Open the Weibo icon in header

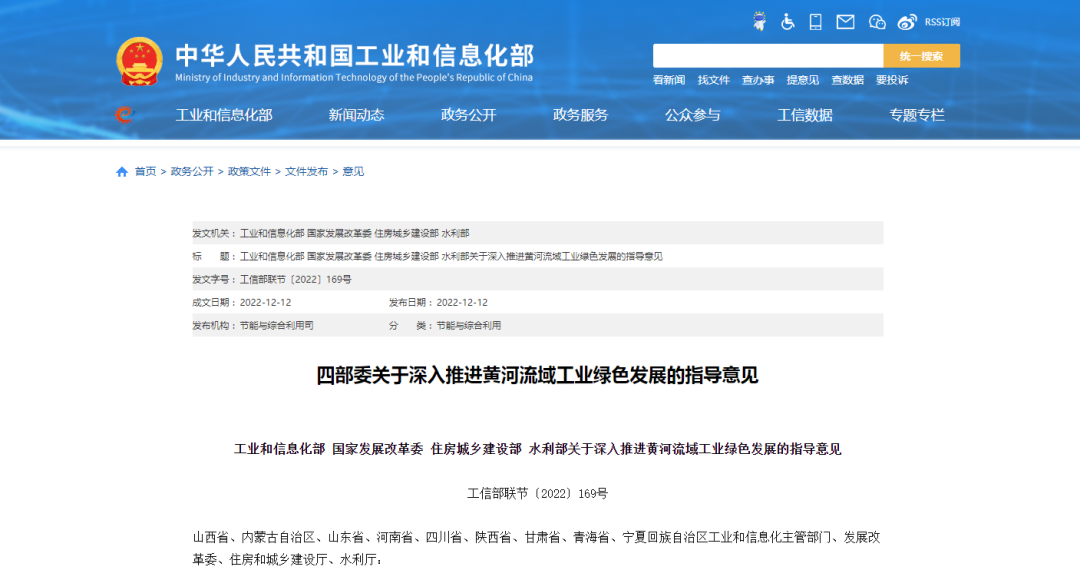click(907, 22)
